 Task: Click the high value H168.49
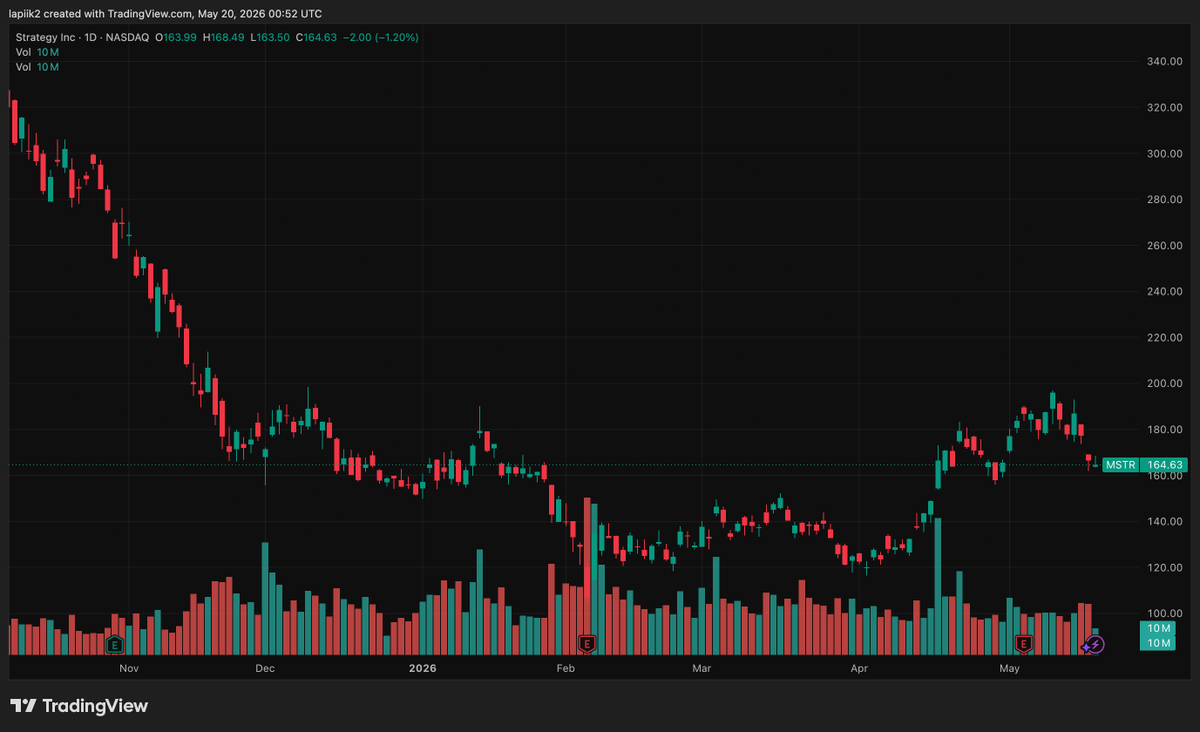[224, 37]
